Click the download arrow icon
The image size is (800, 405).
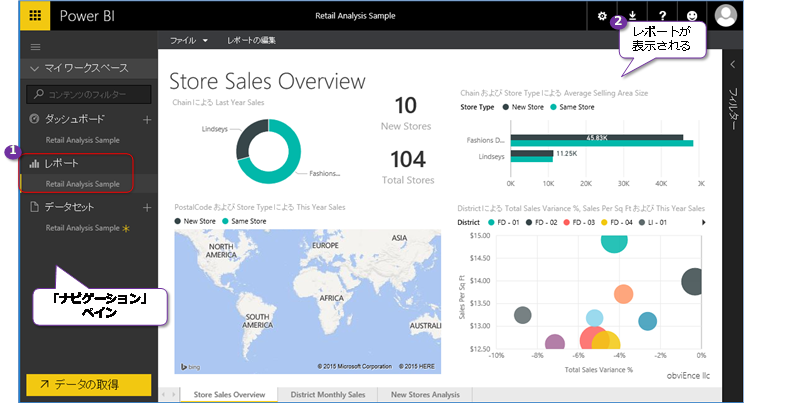pos(632,15)
